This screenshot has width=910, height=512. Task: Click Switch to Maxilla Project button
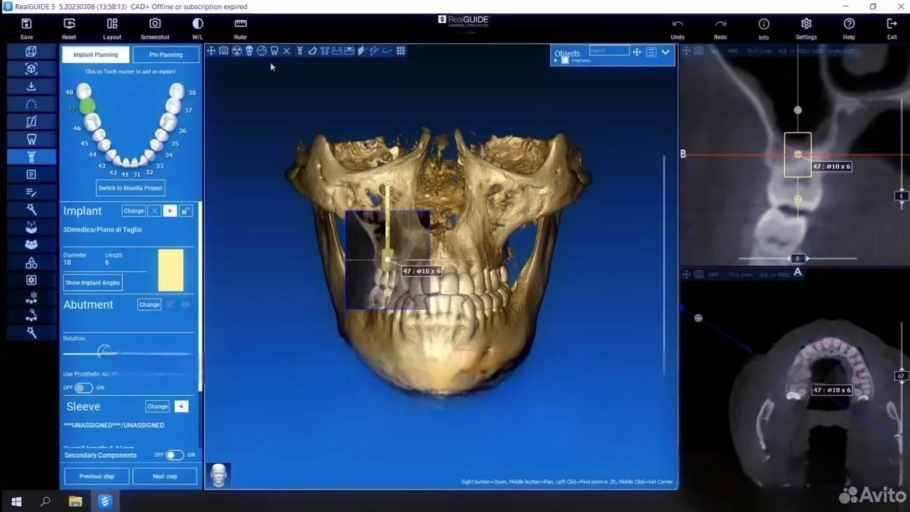tap(131, 188)
